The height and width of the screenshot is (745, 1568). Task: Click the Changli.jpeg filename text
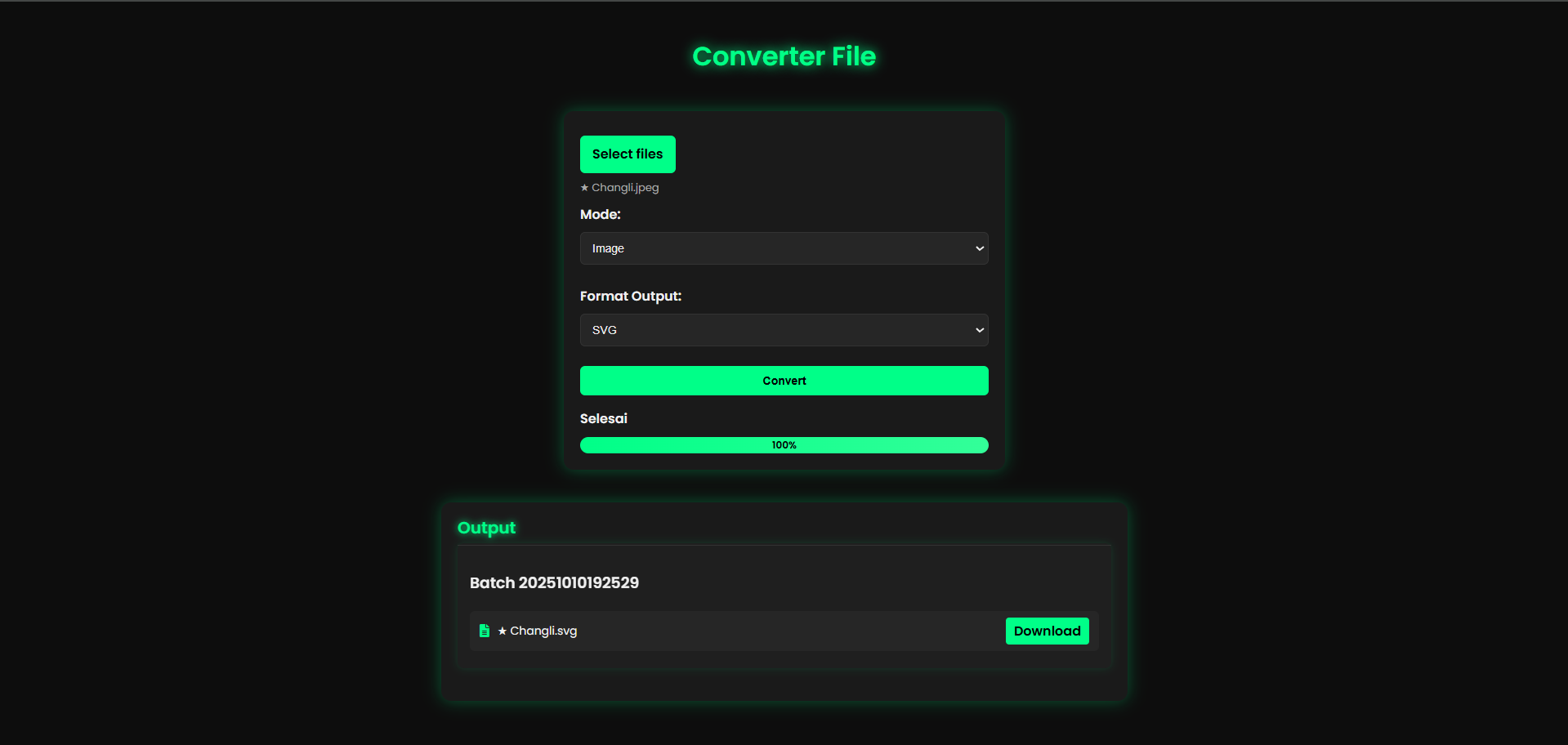coord(625,187)
